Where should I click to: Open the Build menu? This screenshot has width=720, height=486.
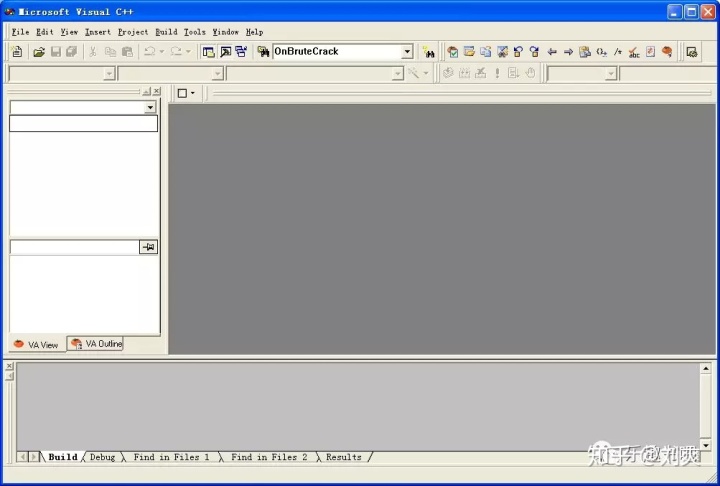166,32
